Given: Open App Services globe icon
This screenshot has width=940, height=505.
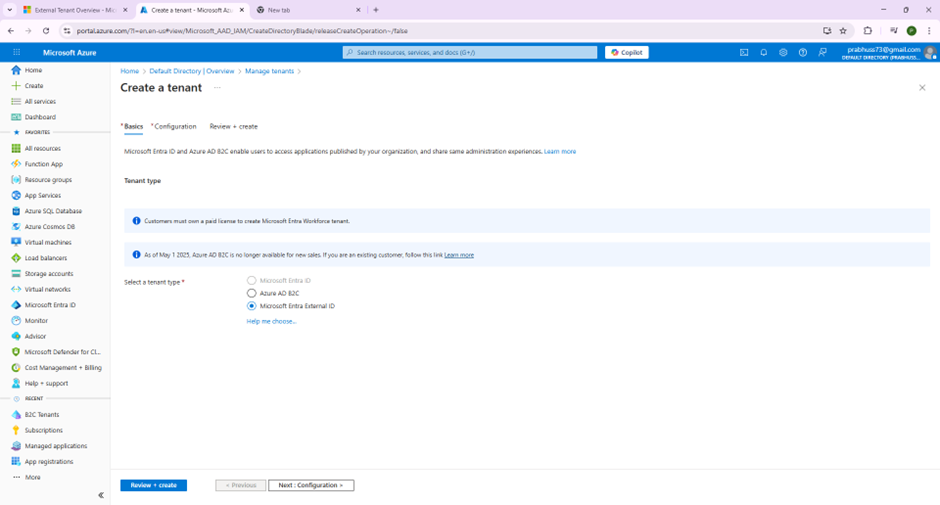Looking at the screenshot, I should pos(16,195).
